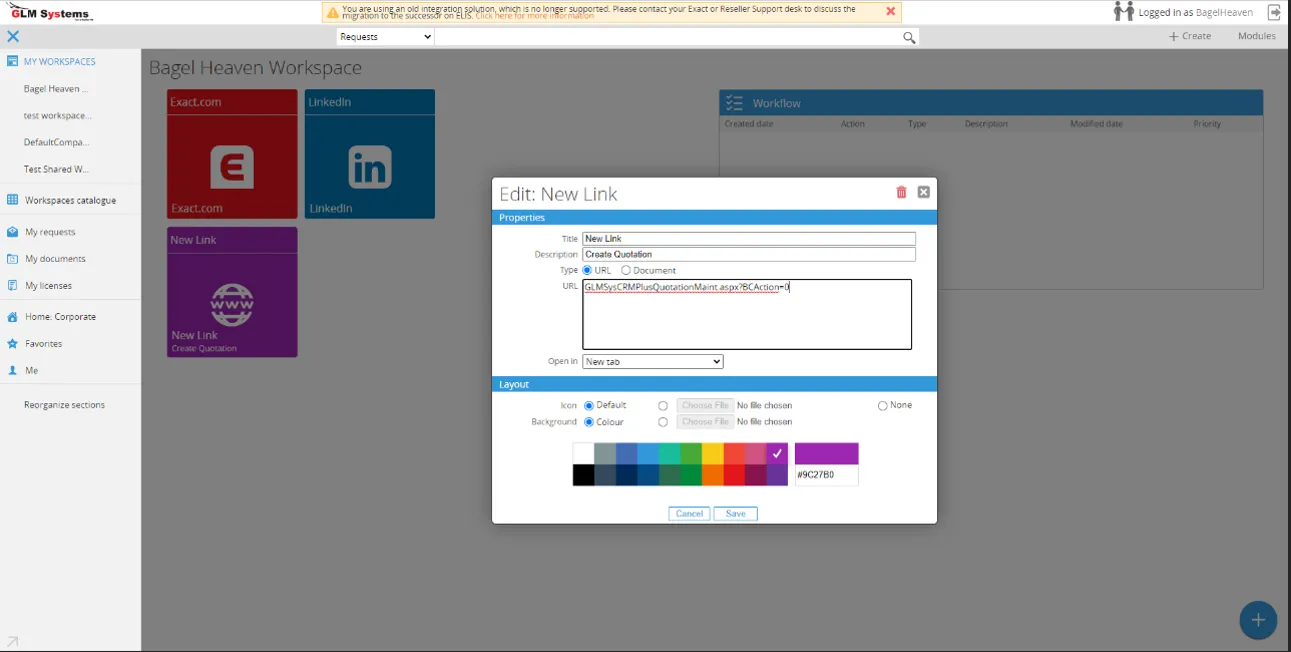Click the search magnifier icon
Image resolution: width=1291 pixels, height=652 pixels.
[908, 36]
